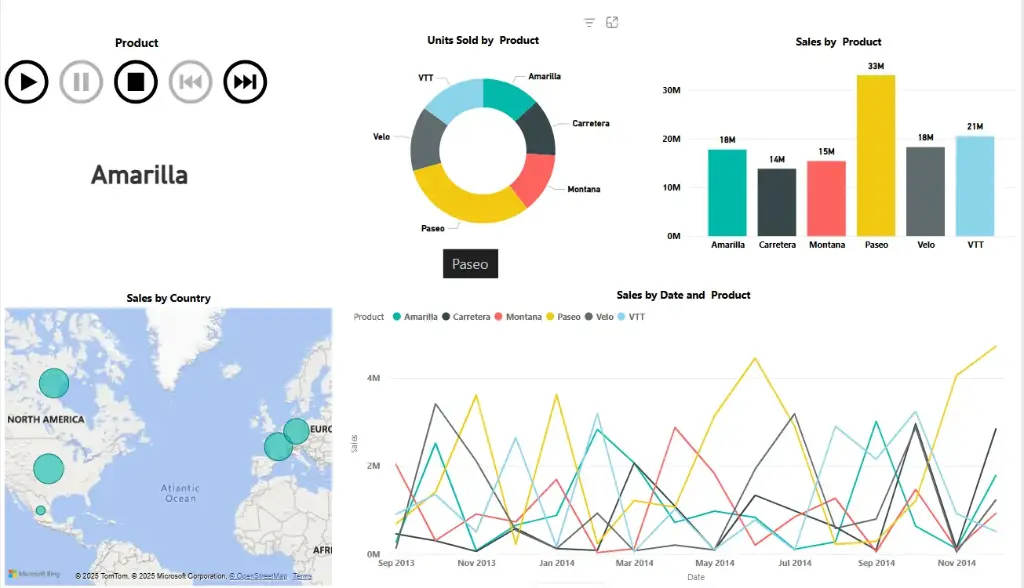
Task: Open the filters icon above donut chart
Action: (x=590, y=23)
